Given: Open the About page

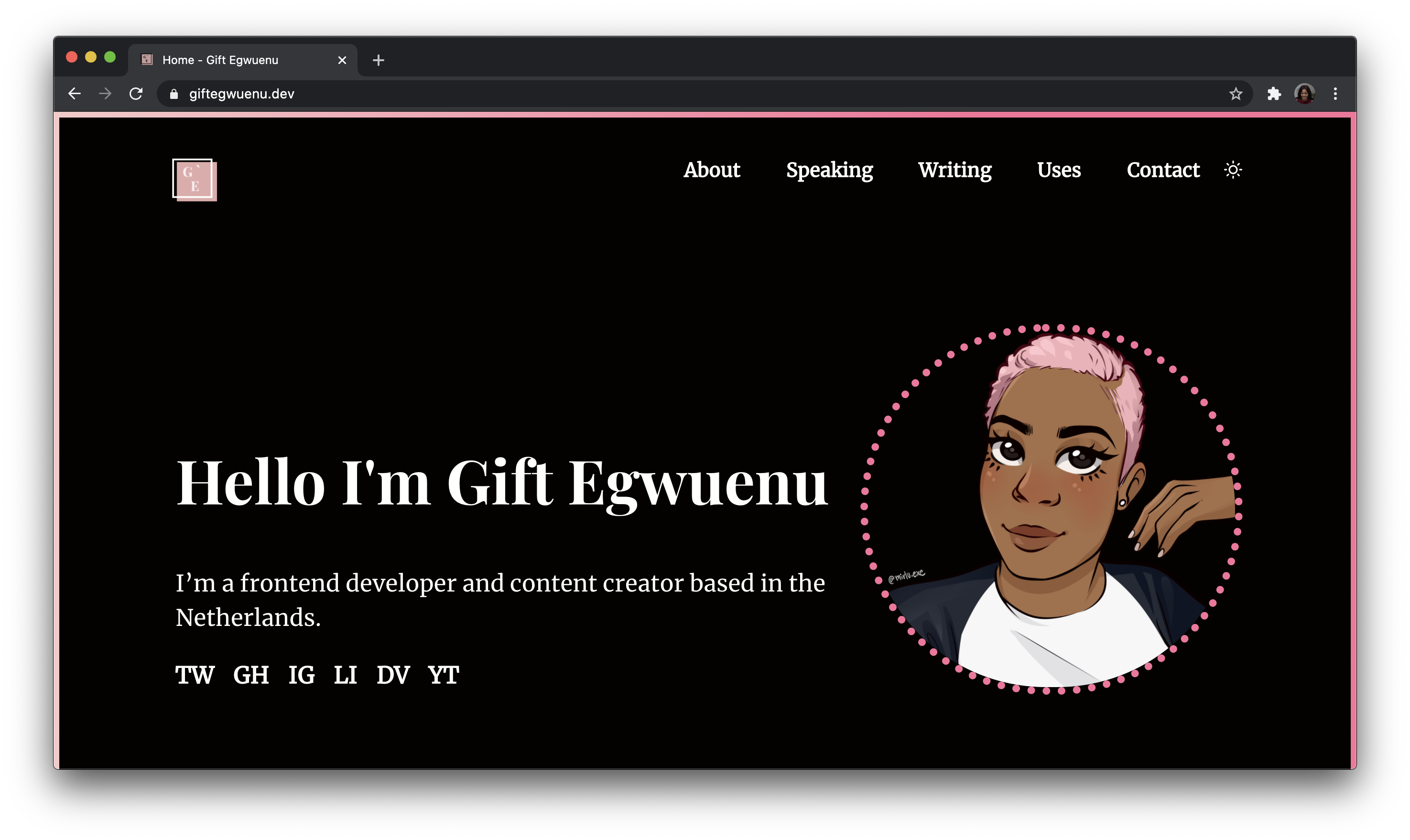Looking at the screenshot, I should [712, 170].
